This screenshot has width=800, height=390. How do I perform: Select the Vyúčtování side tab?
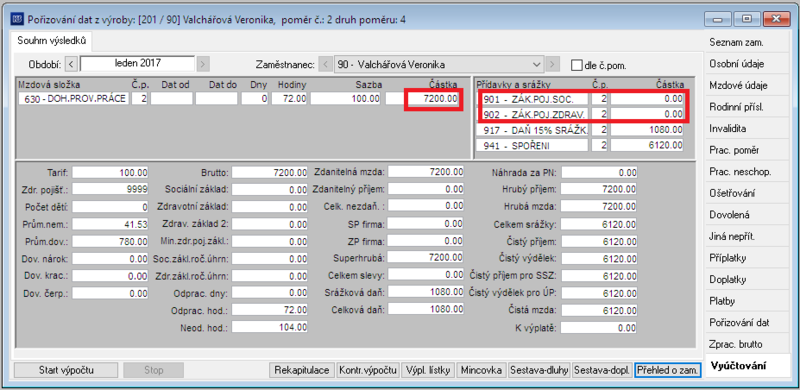(x=748, y=366)
